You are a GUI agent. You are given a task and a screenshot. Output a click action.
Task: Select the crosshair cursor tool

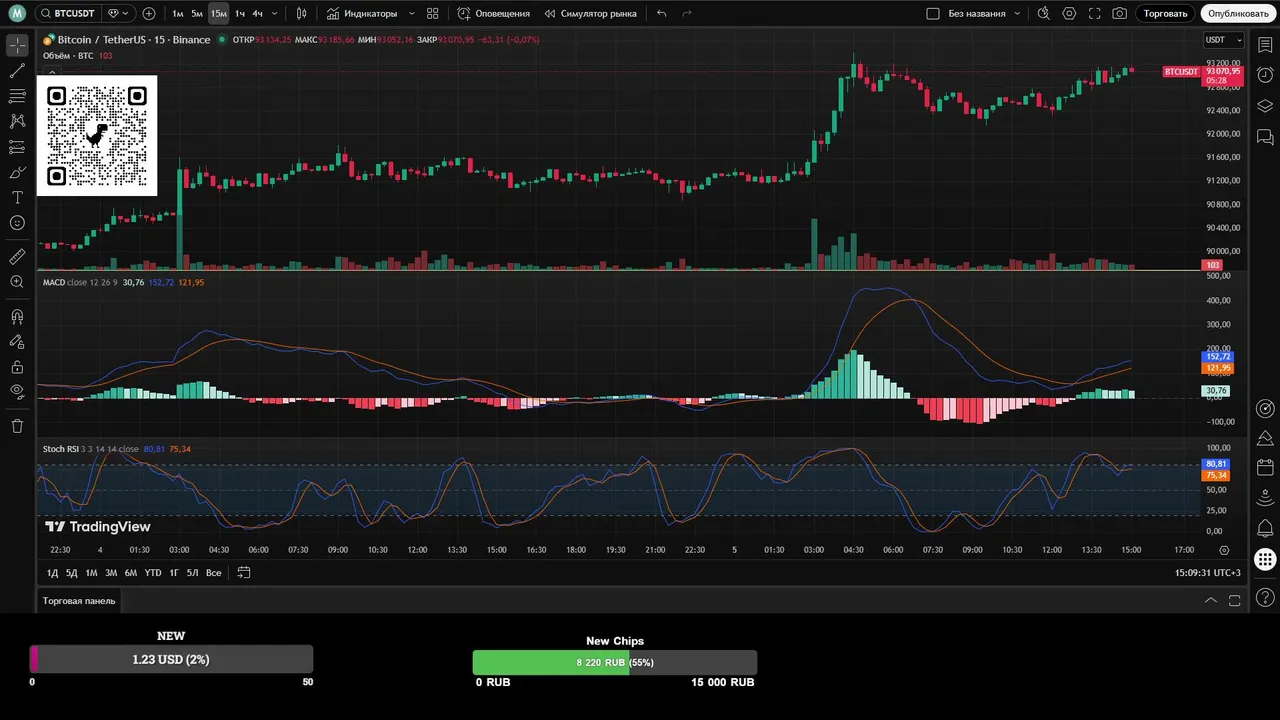[17, 45]
